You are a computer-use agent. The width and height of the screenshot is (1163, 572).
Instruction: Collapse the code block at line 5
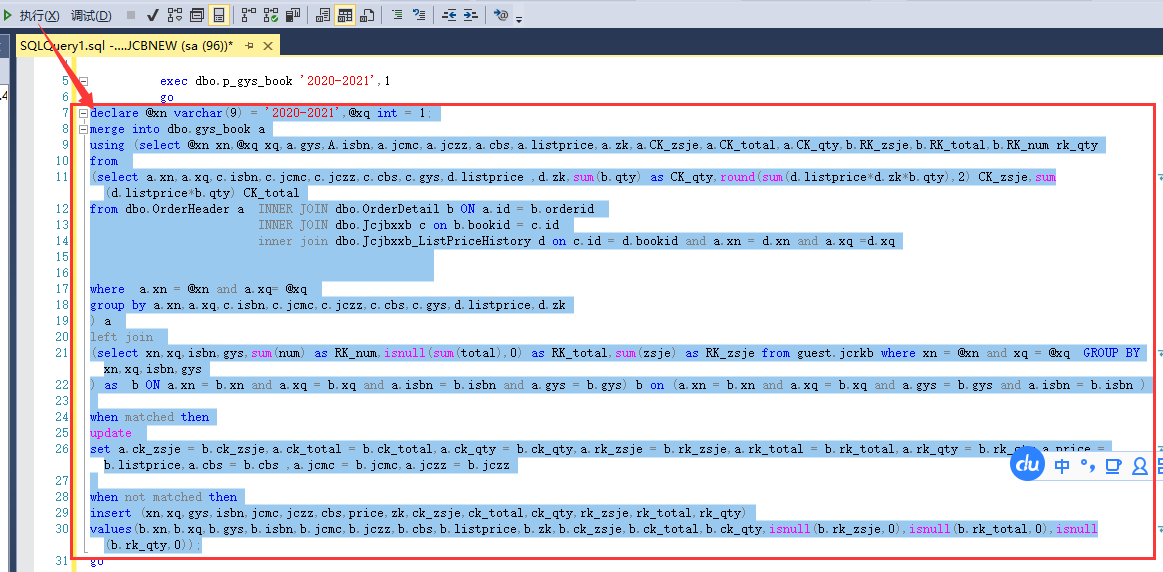(84, 82)
